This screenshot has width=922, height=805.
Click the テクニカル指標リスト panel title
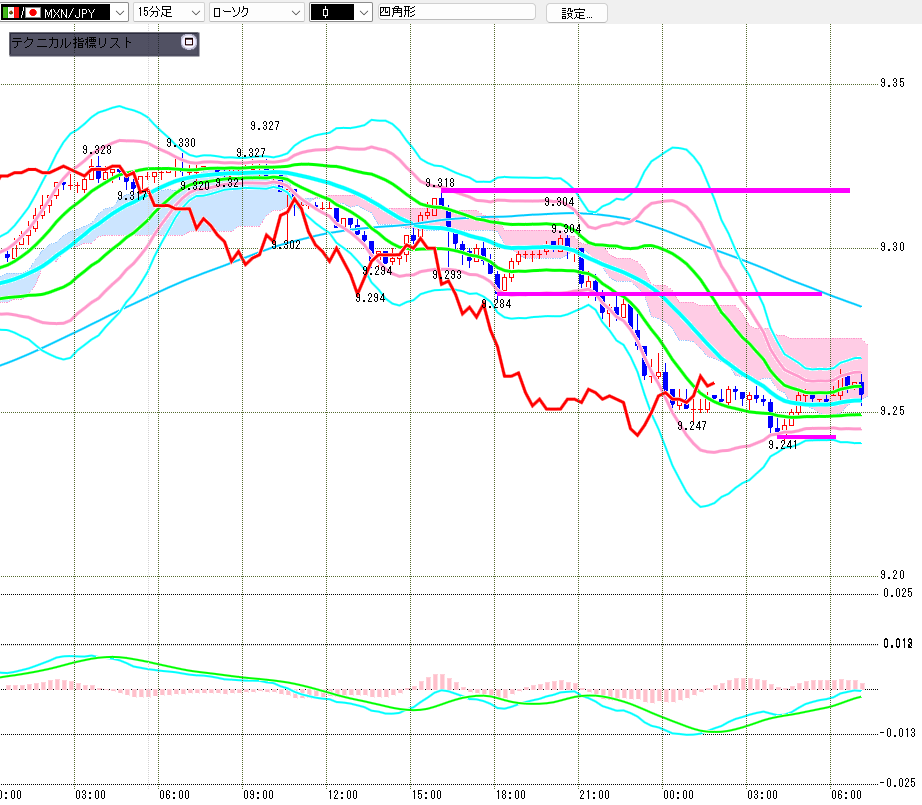pyautogui.click(x=72, y=43)
